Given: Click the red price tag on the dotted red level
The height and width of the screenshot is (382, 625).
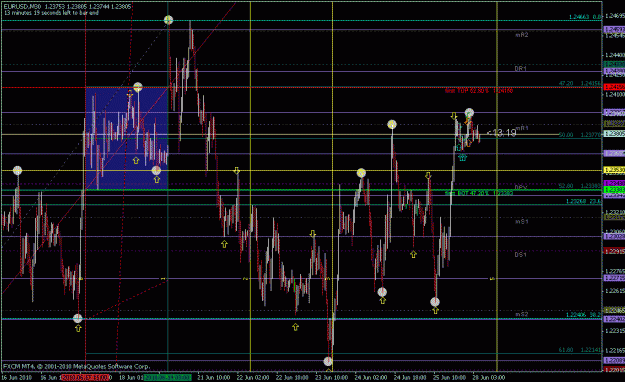Looking at the screenshot, I should coord(615,87).
